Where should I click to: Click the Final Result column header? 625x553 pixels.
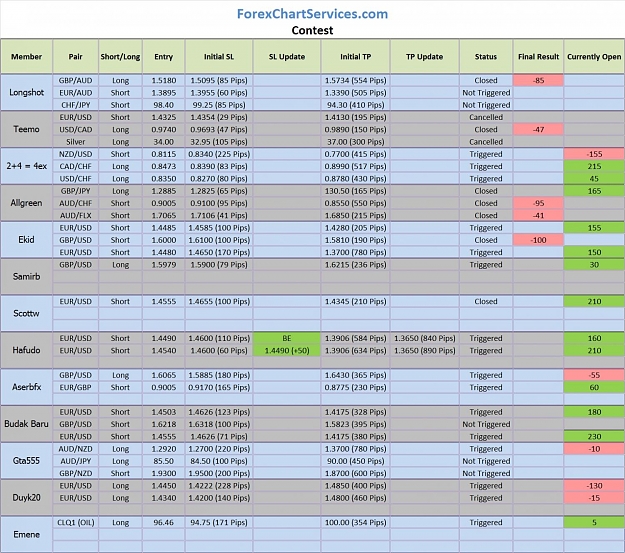tap(538, 56)
